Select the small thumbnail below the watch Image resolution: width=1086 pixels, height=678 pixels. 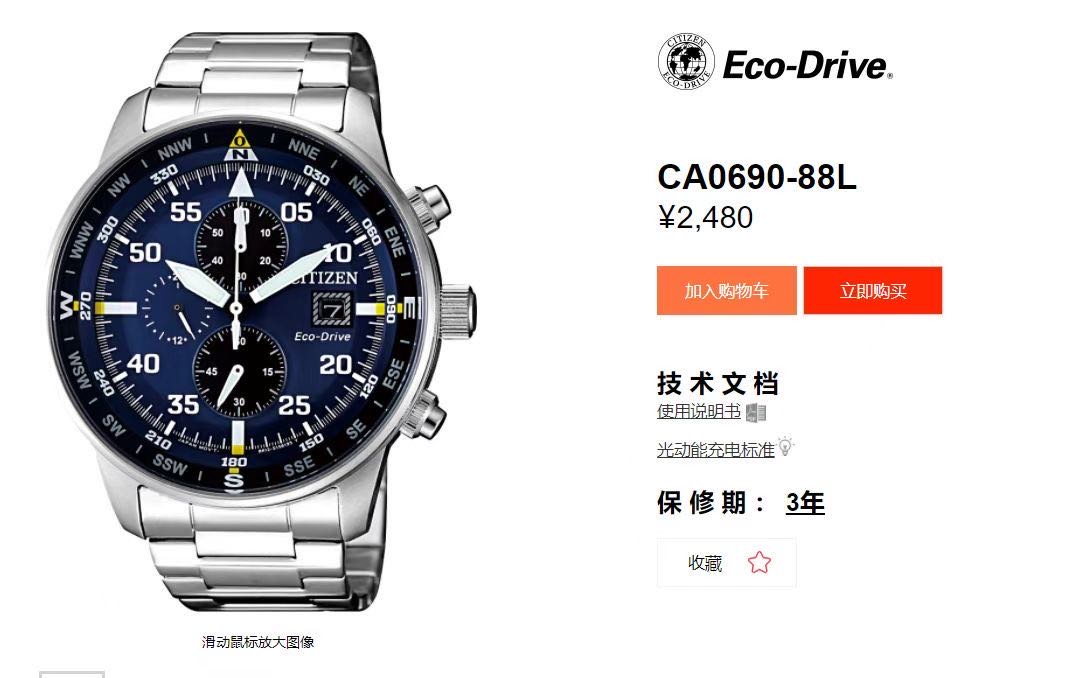tap(71, 674)
